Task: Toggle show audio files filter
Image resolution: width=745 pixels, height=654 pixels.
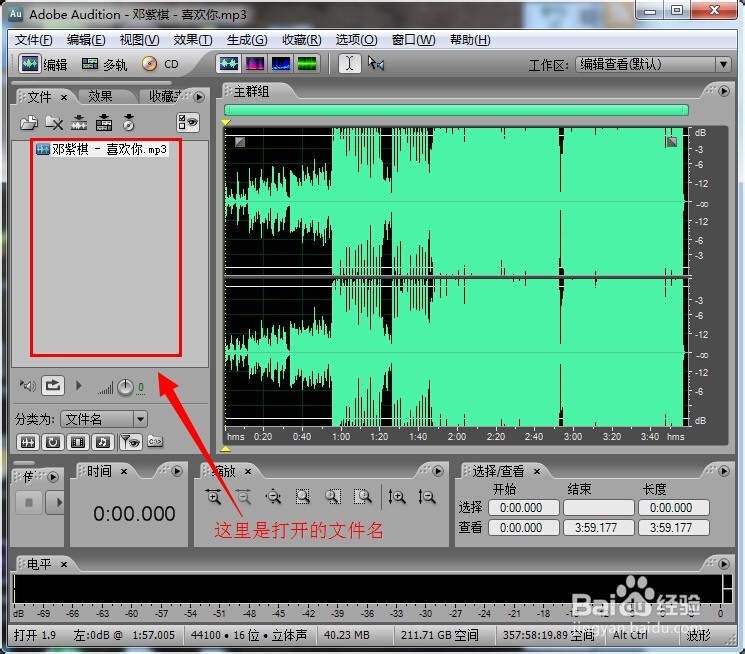Action: [x=28, y=442]
